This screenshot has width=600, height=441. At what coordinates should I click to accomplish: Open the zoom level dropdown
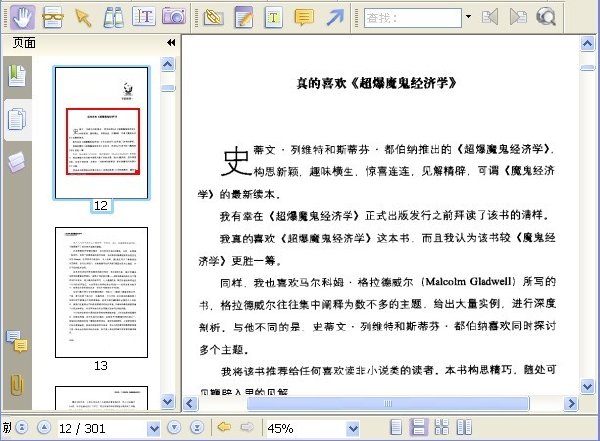click(353, 429)
